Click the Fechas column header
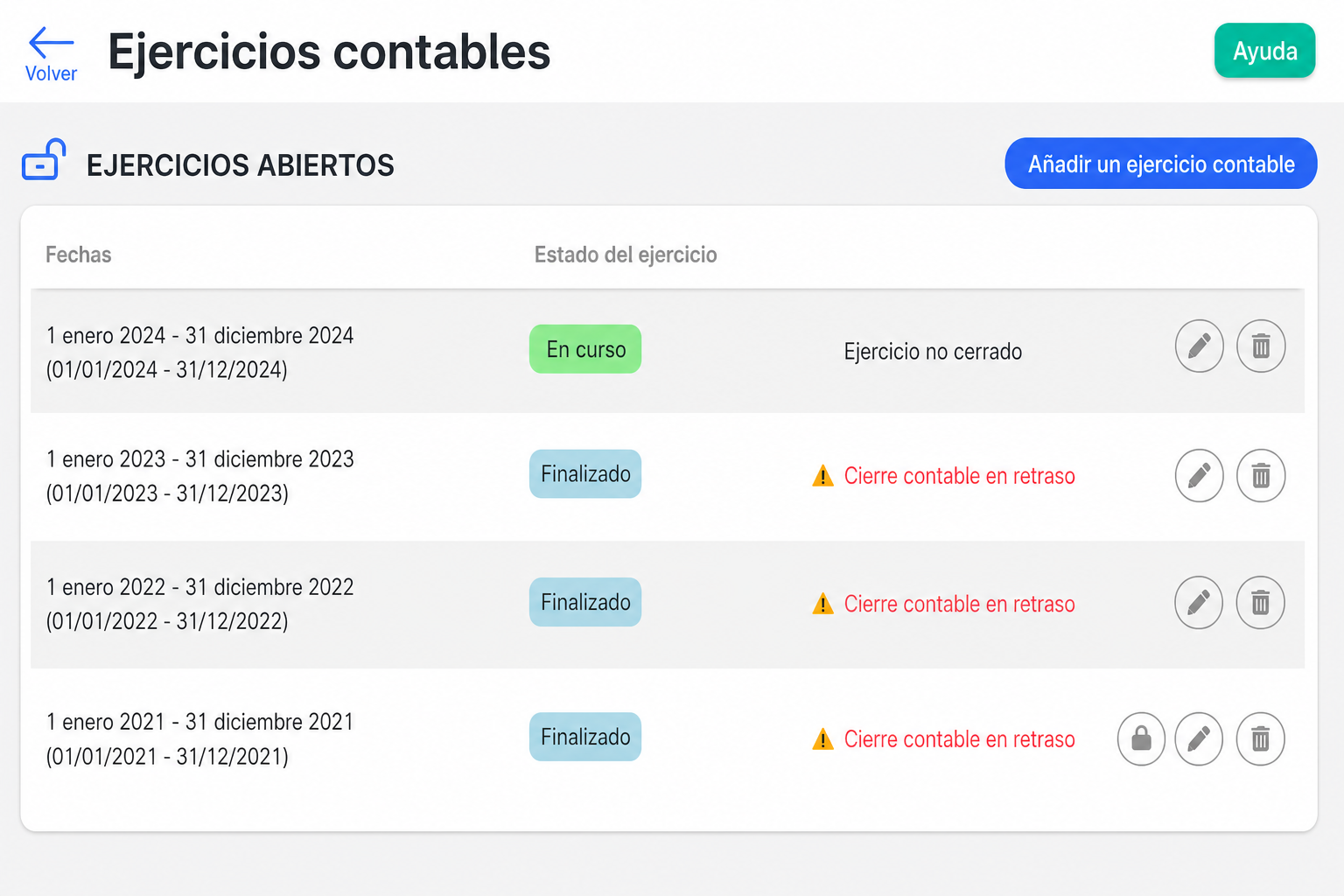Viewport: 1344px width, 896px height. tap(79, 255)
